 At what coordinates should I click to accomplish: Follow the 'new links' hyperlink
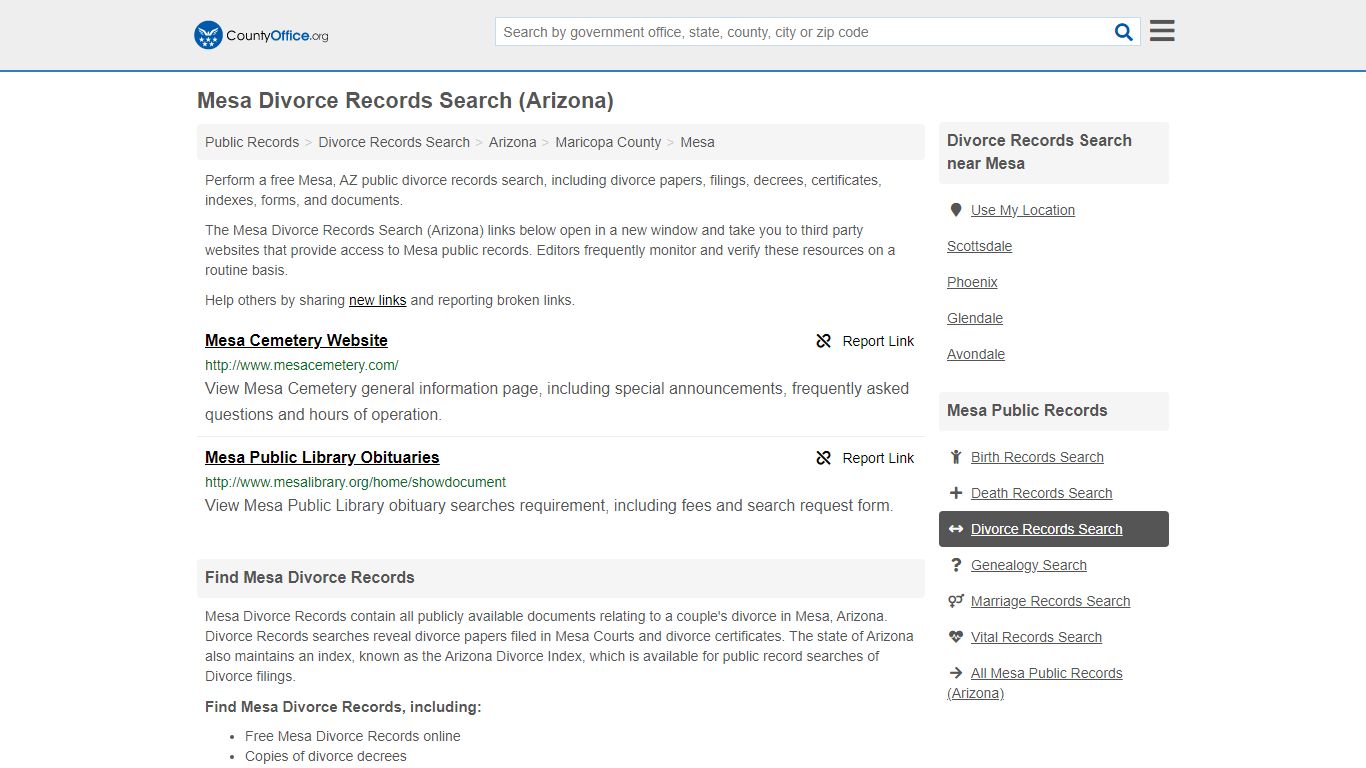coord(377,300)
